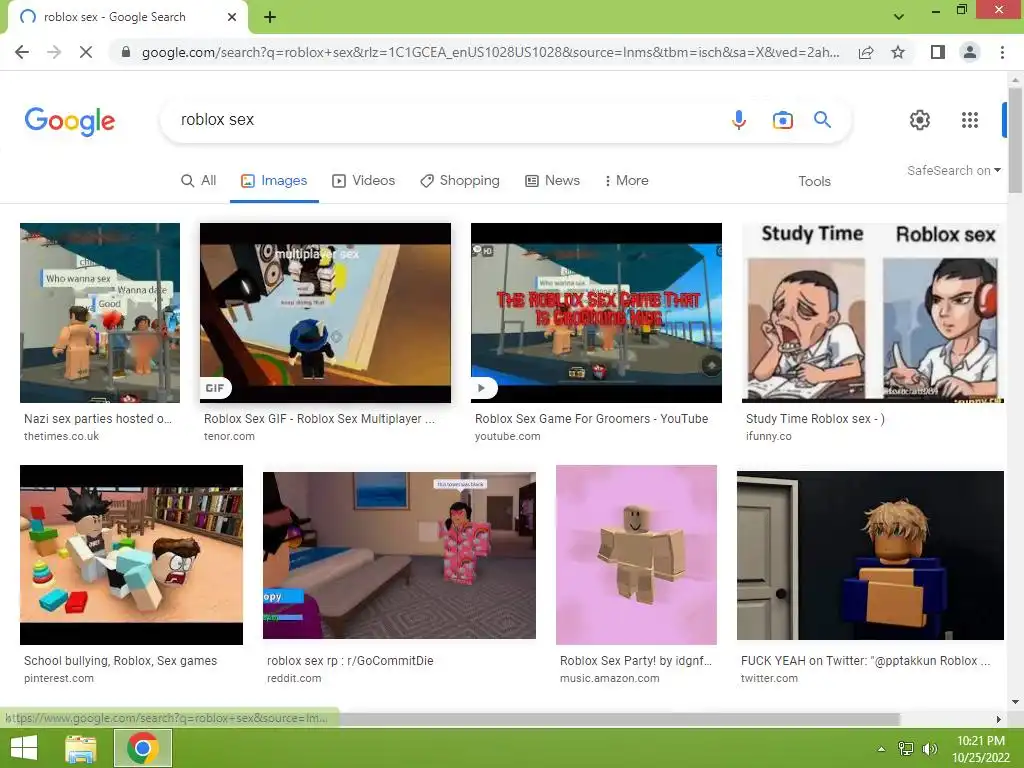Open the Google apps grid
This screenshot has width=1024, height=768.
970,120
